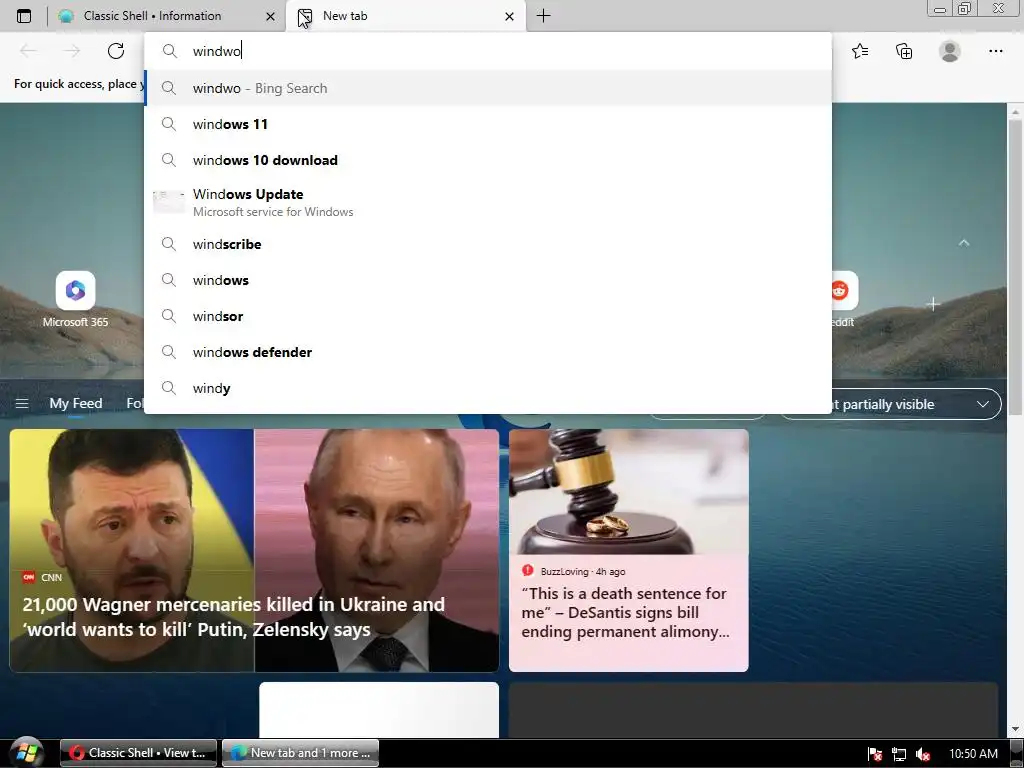Click the Action Center flag tray icon

tap(874, 754)
